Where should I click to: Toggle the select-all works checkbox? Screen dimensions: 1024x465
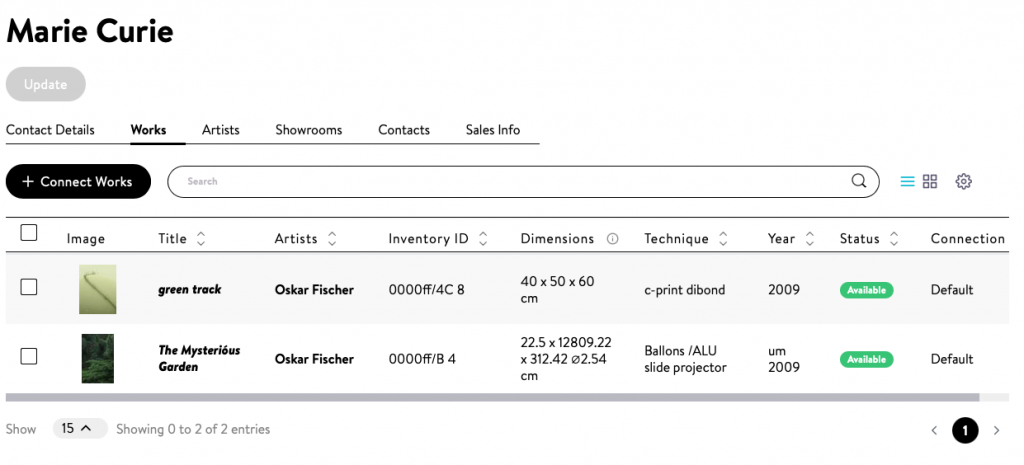[x=29, y=233]
